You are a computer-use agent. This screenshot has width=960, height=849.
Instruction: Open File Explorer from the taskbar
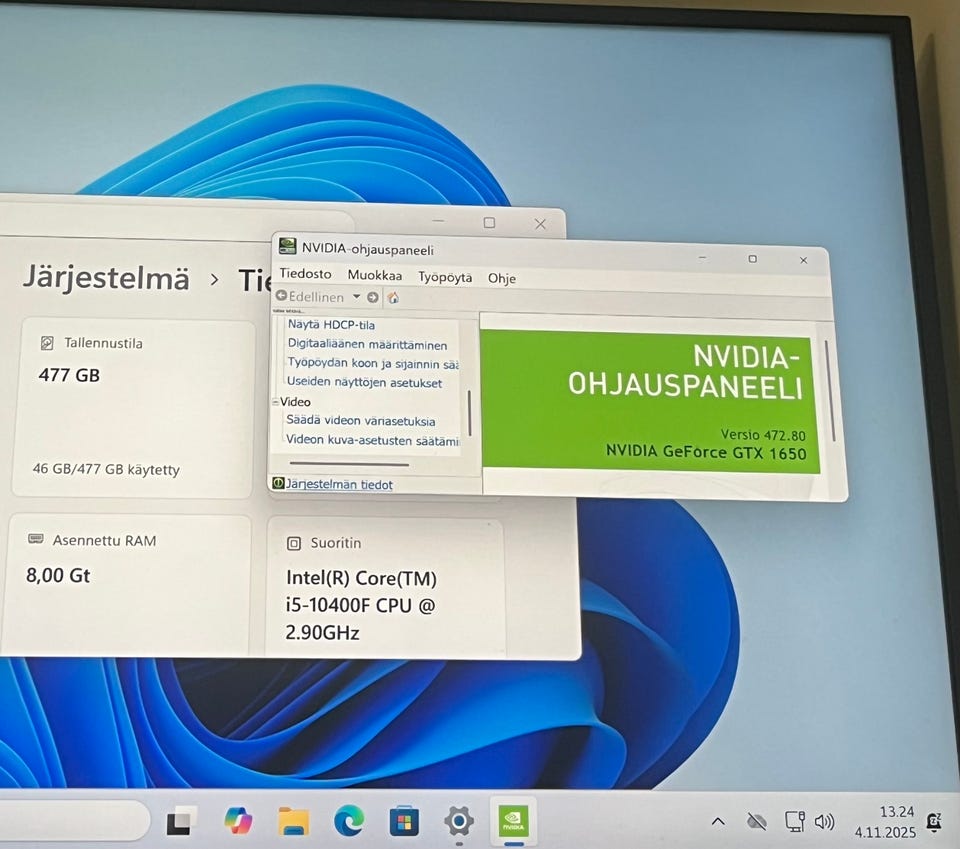(x=294, y=821)
